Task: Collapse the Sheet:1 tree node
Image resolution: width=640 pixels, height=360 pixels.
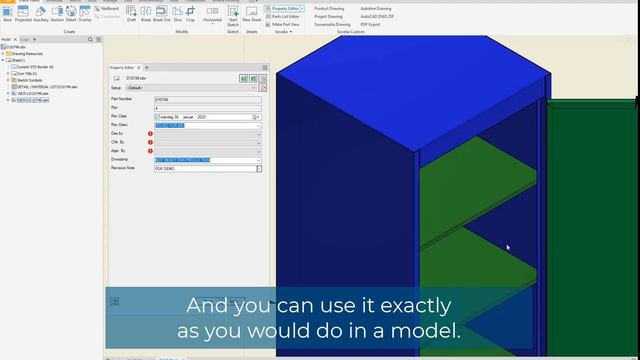Action: point(3,60)
